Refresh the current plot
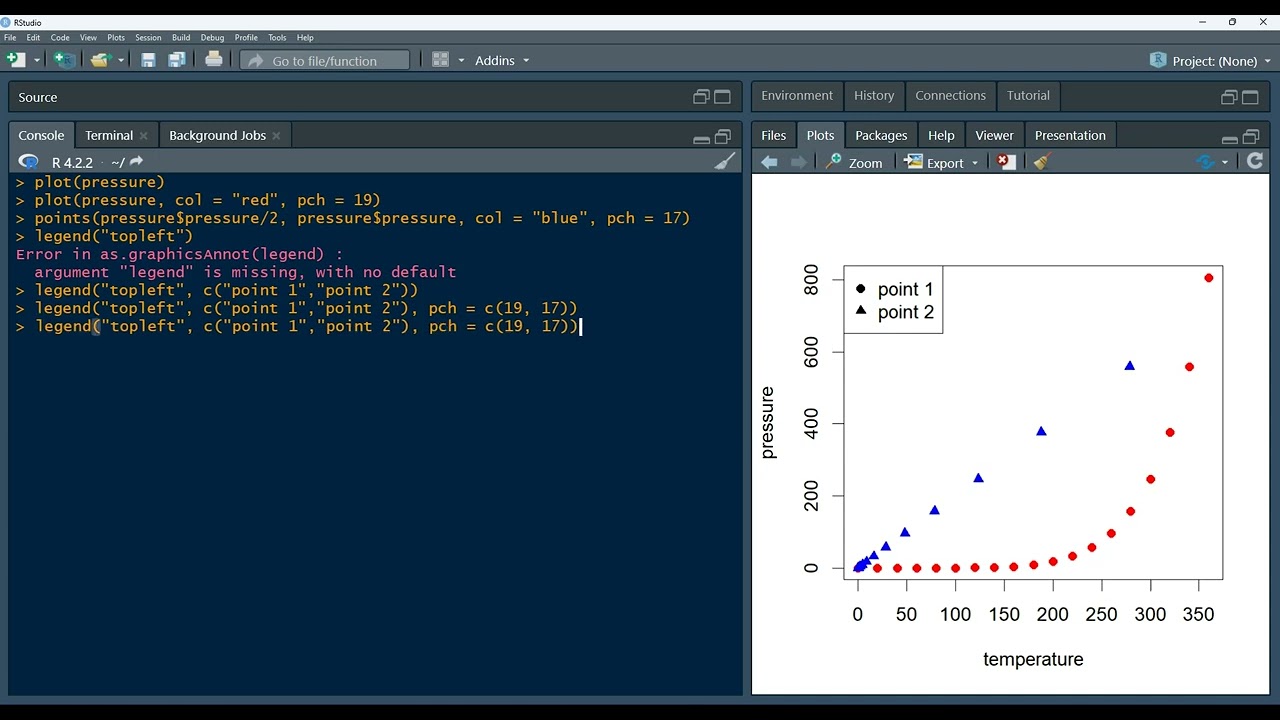Image resolution: width=1280 pixels, height=720 pixels. point(1255,161)
